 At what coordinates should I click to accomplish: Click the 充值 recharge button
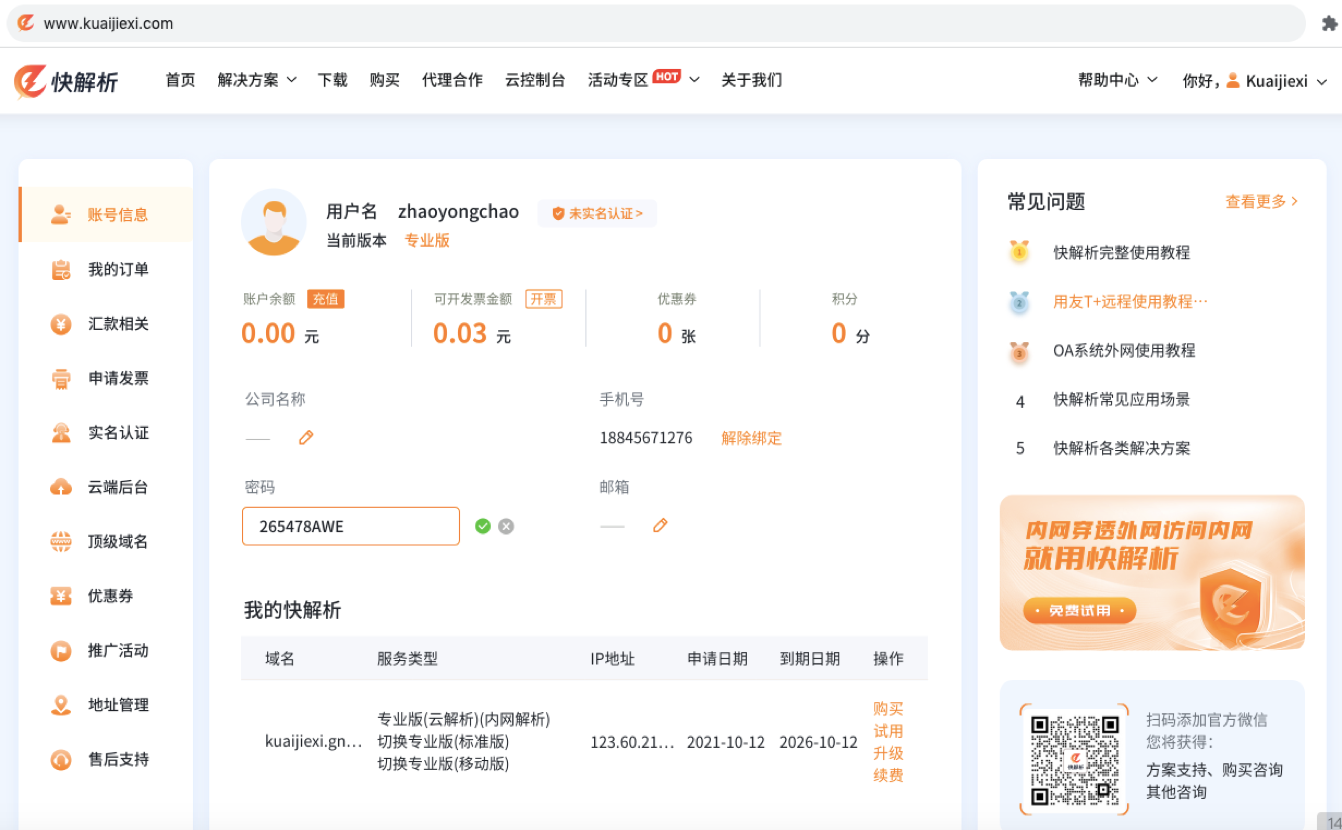pos(325,299)
